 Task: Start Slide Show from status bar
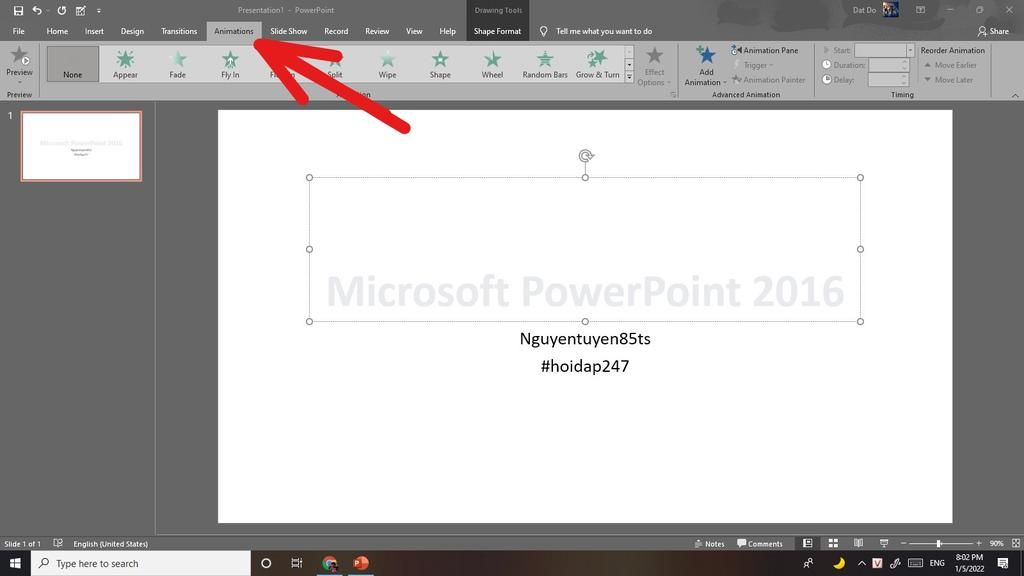[884, 543]
